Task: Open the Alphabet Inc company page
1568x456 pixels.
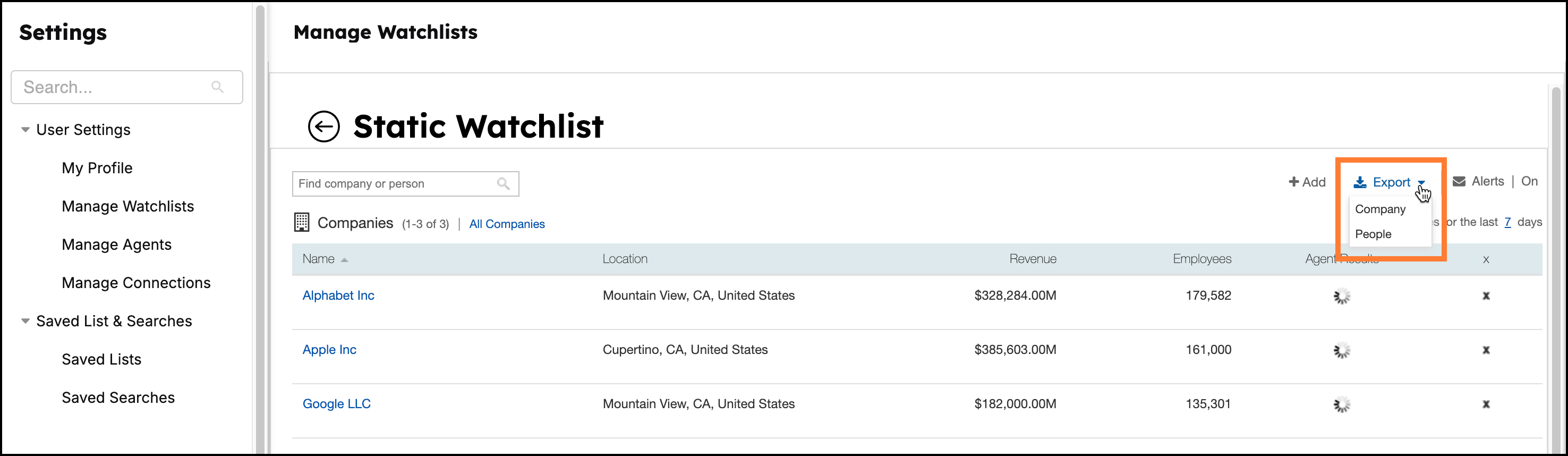Action: point(338,295)
